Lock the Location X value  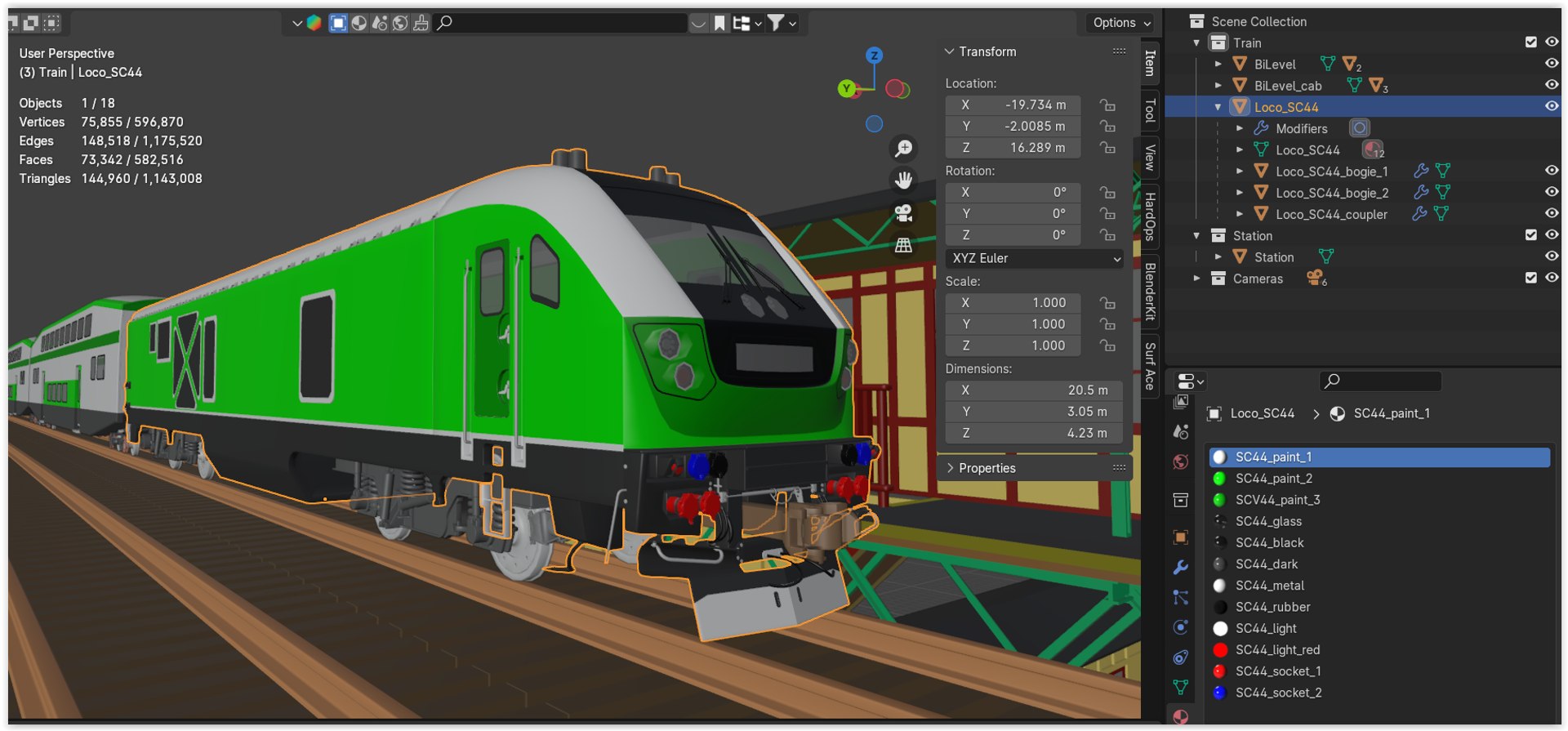point(1107,105)
